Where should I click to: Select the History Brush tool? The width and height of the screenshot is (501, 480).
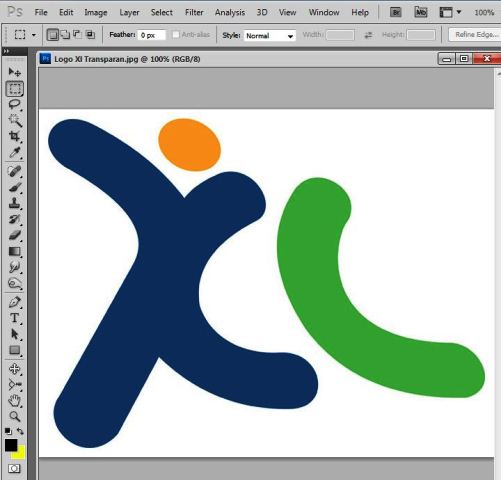tap(14, 219)
